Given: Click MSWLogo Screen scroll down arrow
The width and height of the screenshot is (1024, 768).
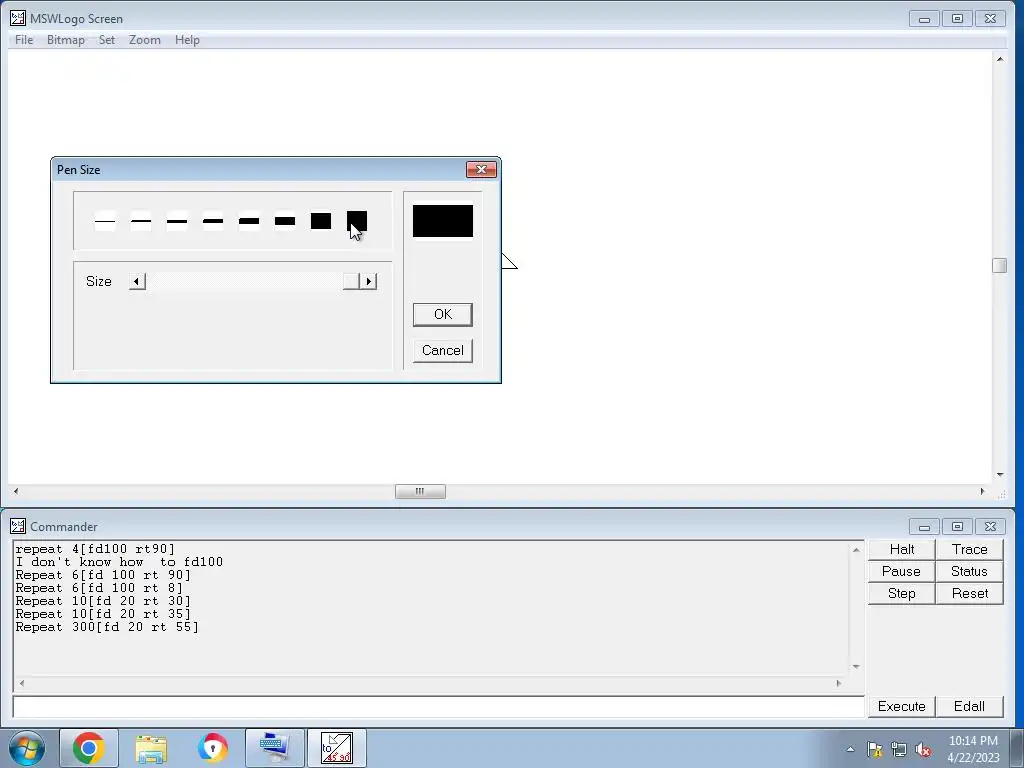Looking at the screenshot, I should 999,475.
